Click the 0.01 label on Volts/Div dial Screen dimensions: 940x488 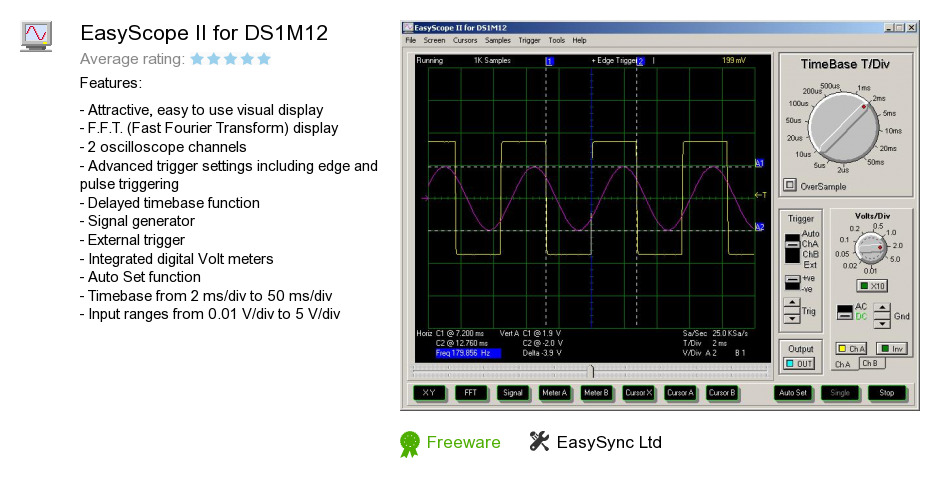(870, 270)
